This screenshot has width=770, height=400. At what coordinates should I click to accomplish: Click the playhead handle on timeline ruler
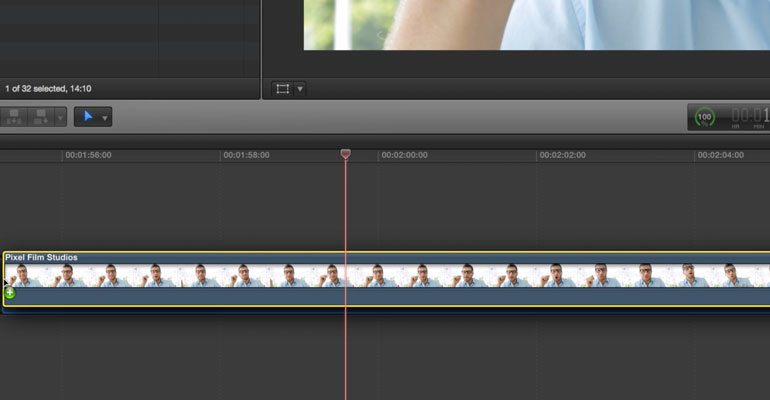click(x=345, y=154)
